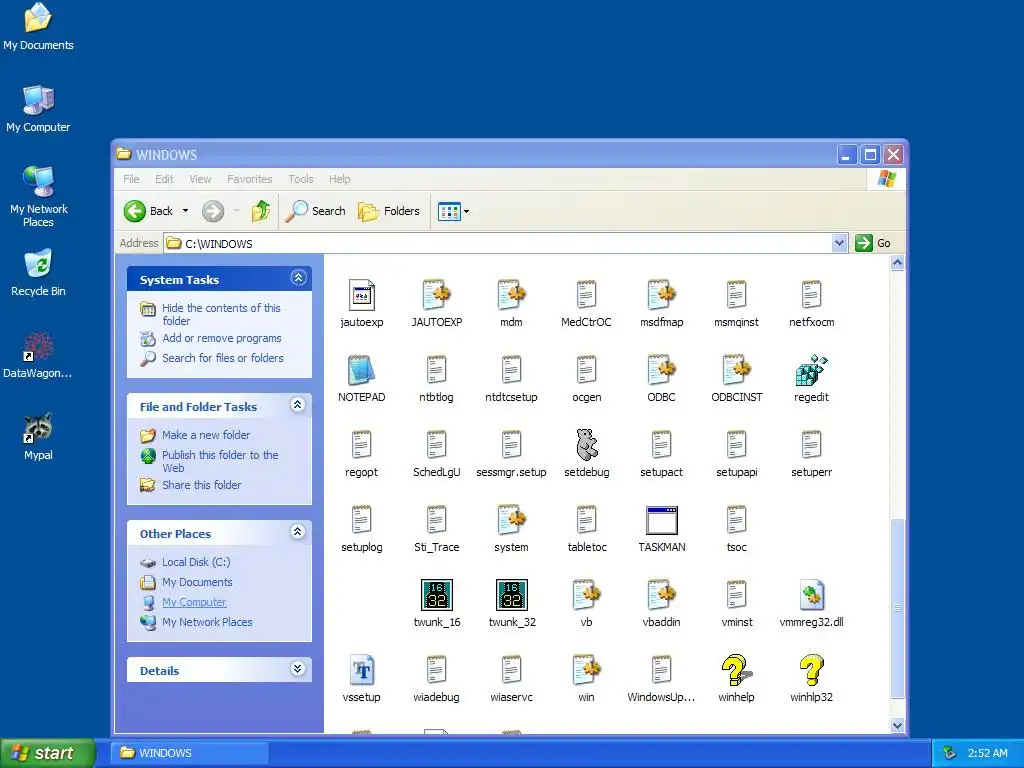This screenshot has height=768, width=1024.
Task: Open Local Disk (C:) from Other Places
Action: 196,562
